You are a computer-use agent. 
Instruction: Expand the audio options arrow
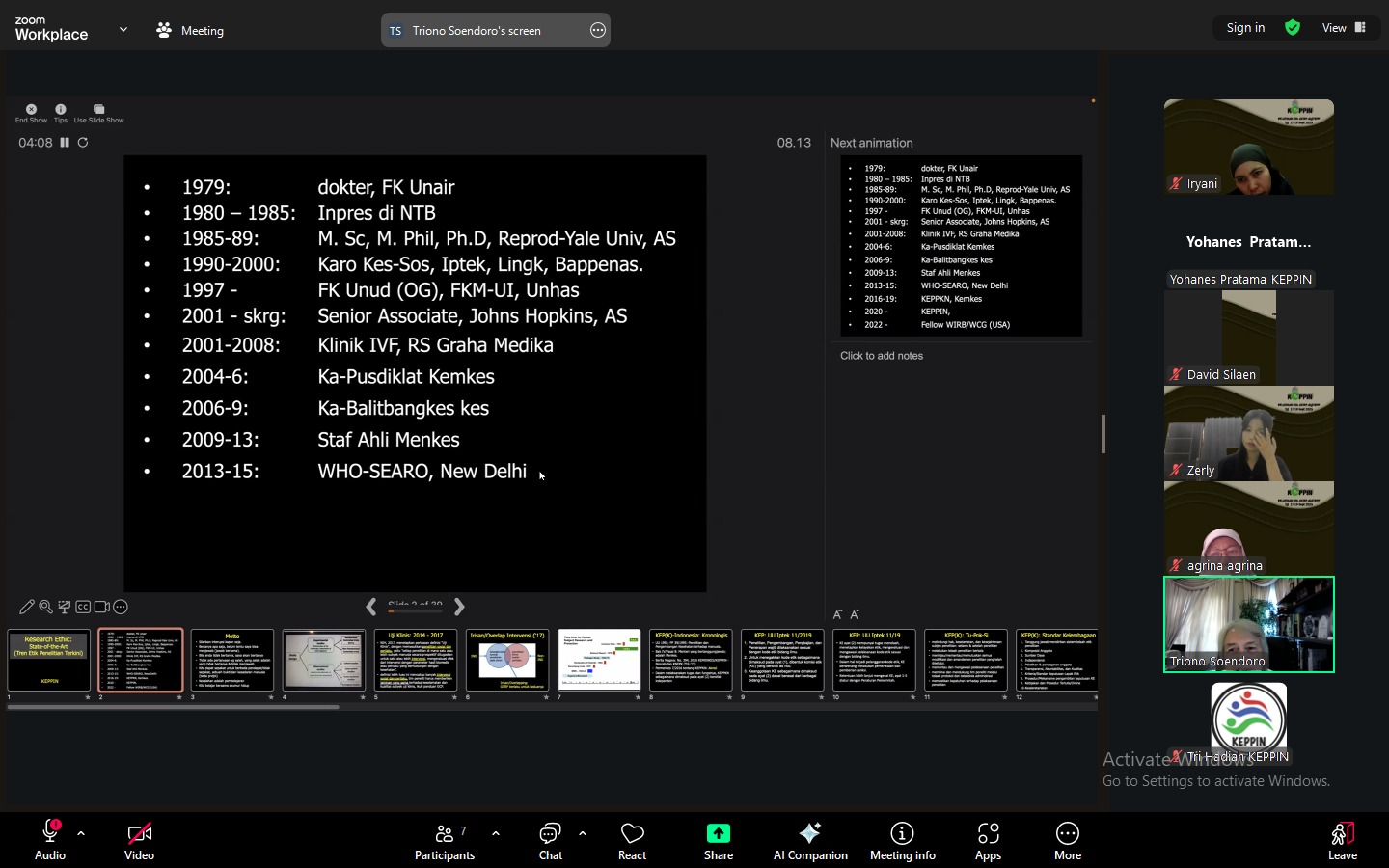pyautogui.click(x=81, y=833)
